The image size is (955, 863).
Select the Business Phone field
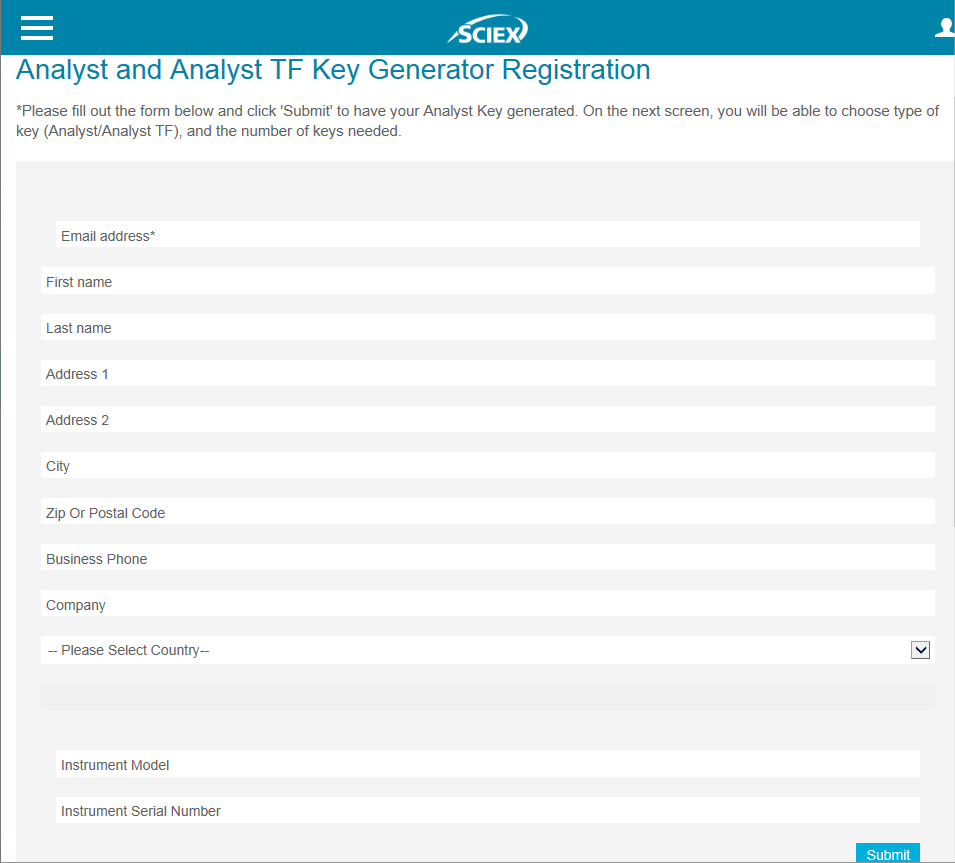pos(487,557)
